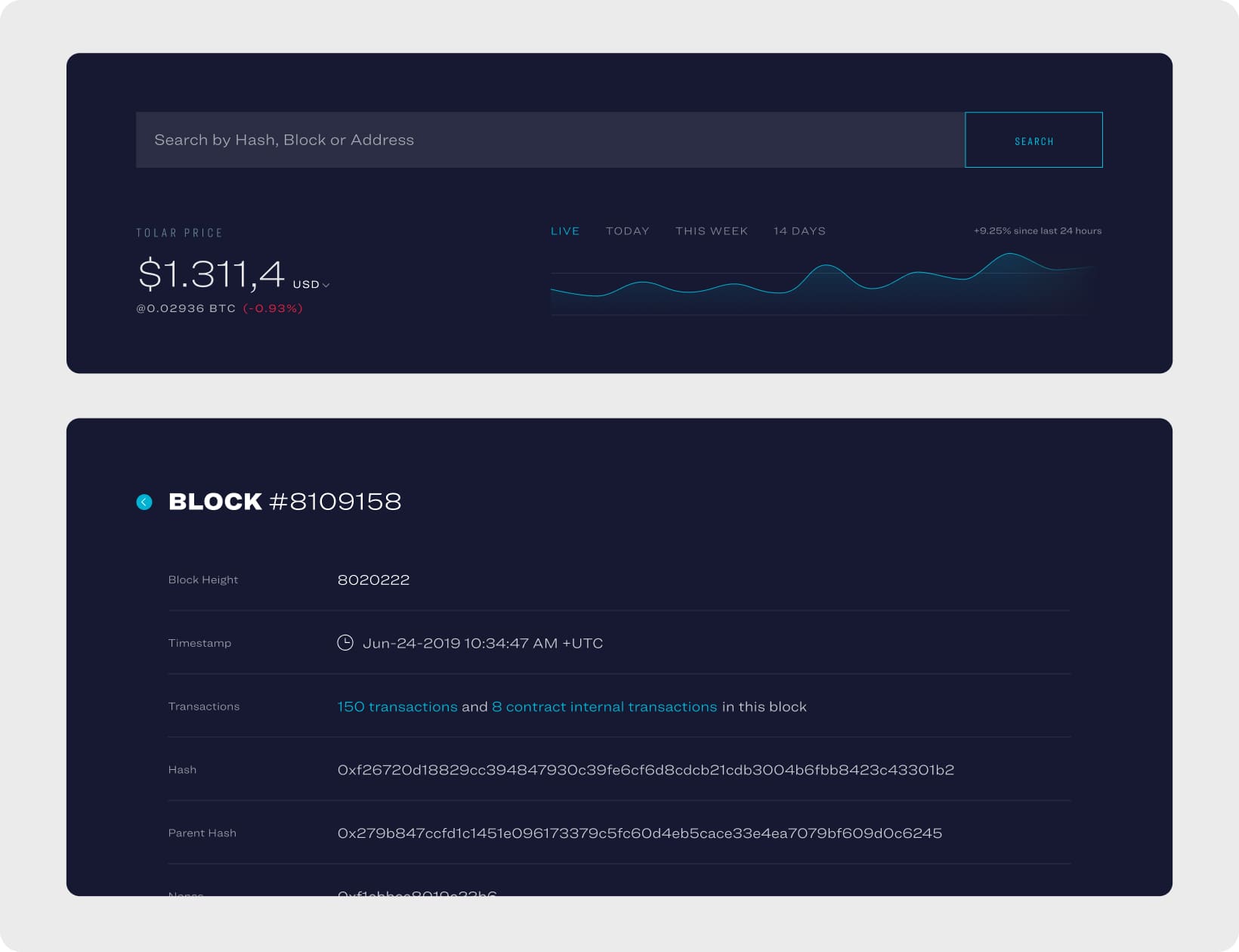Click the parent hash value starting 0x279b847
Screen dimensions: 1239x952
point(639,833)
